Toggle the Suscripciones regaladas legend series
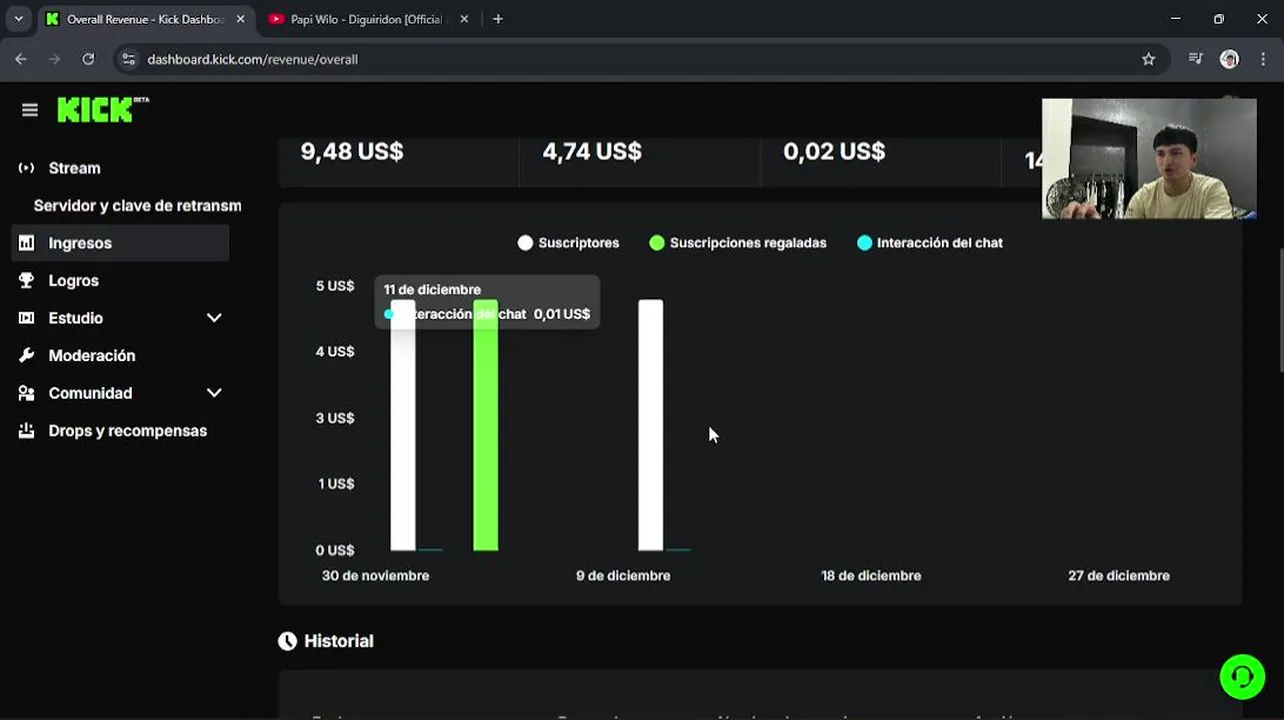The width and height of the screenshot is (1284, 720). [x=737, y=243]
